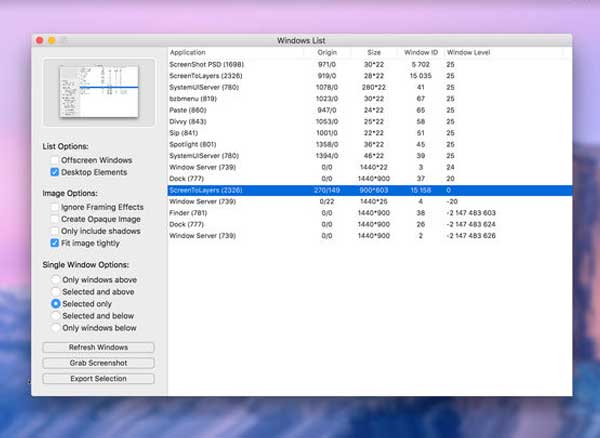Select SystemUIServer row with size 280*22
Viewport: 600px width, 438px height.
[x=370, y=87]
